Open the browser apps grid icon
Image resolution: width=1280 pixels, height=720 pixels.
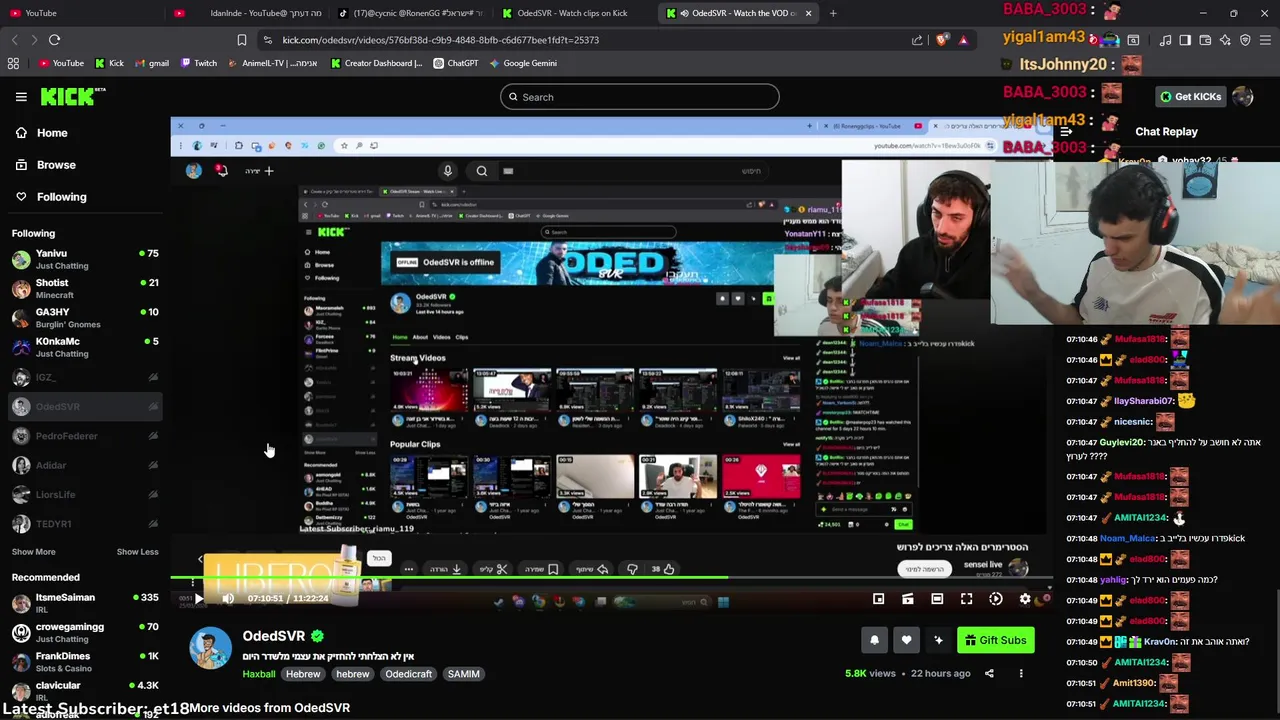click(x=13, y=63)
